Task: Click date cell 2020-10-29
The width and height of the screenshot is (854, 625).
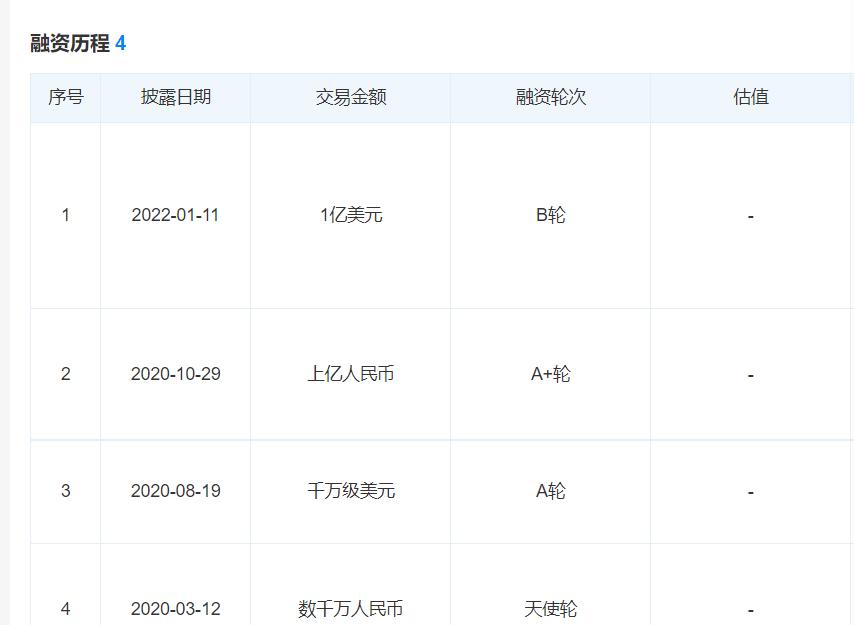Action: (x=175, y=374)
